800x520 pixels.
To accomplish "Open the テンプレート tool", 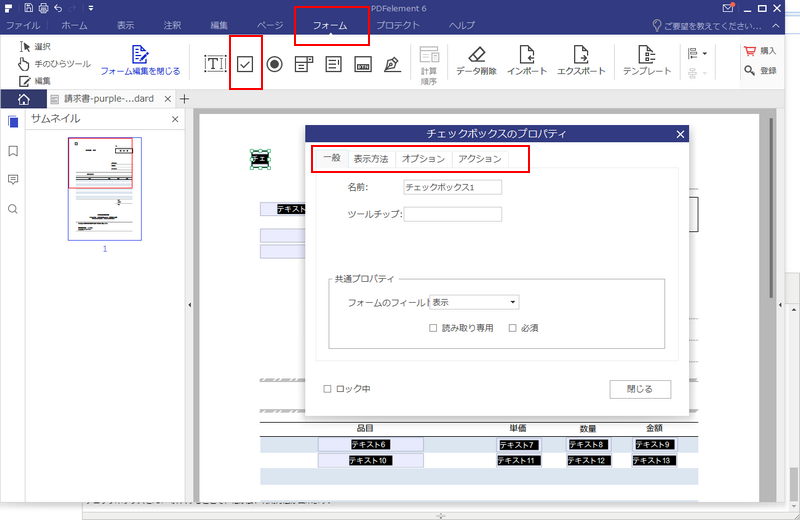I will pyautogui.click(x=646, y=60).
